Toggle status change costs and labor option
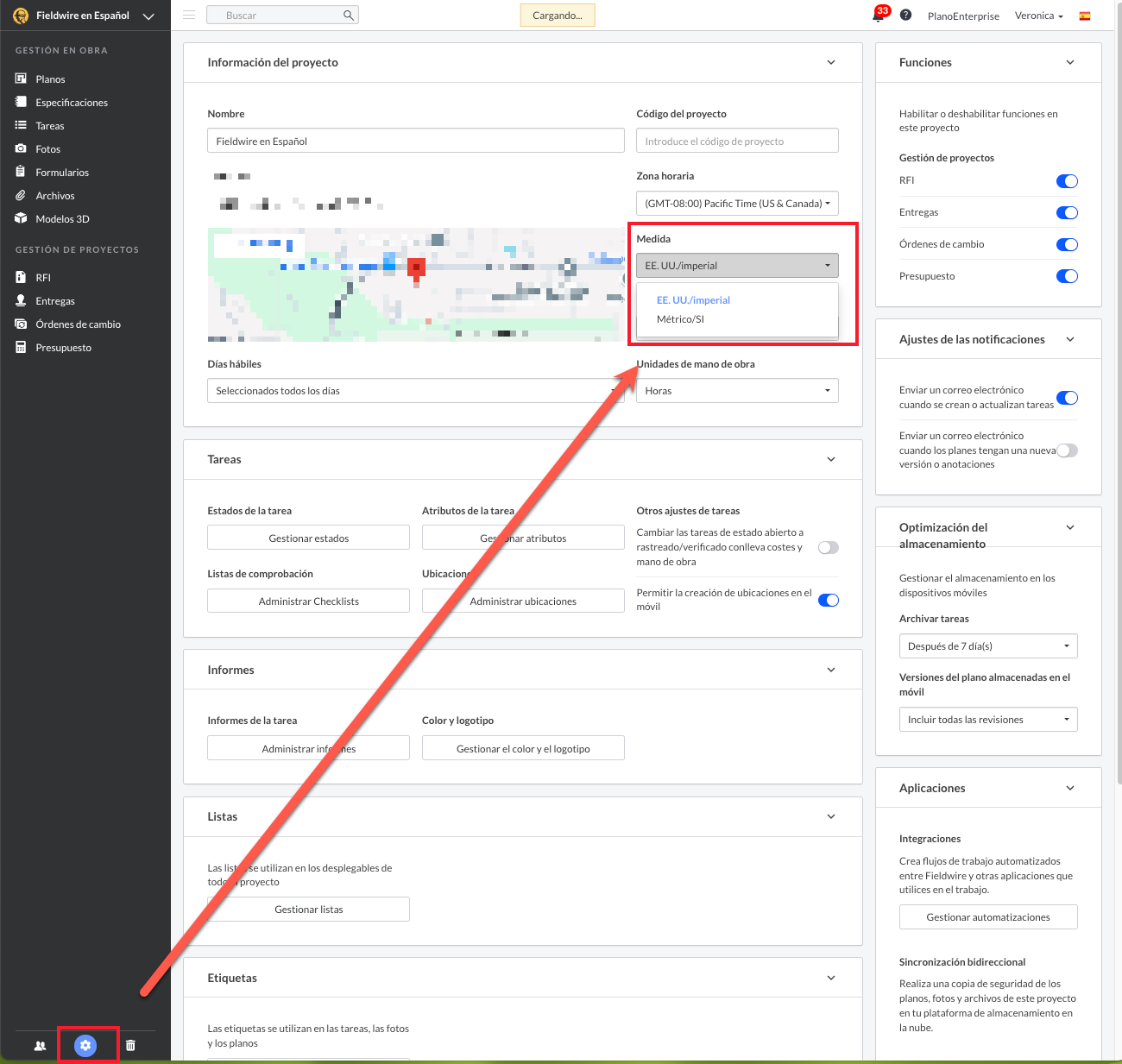 [x=829, y=547]
